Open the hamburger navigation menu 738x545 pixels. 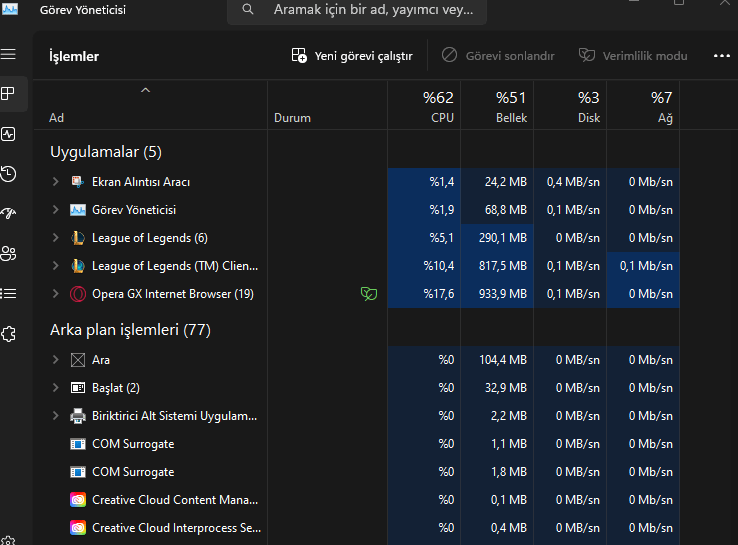pos(8,55)
